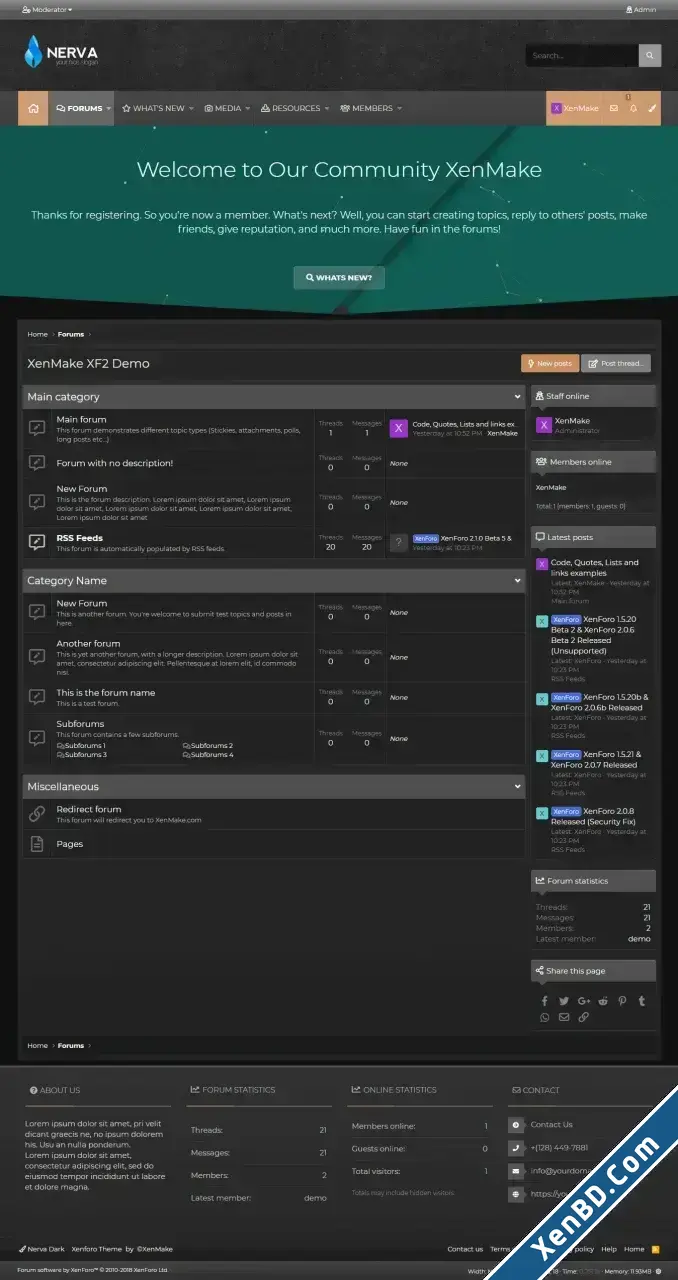
Task: Open the Nerva Dark style chooser link
Action: [x=41, y=1249]
